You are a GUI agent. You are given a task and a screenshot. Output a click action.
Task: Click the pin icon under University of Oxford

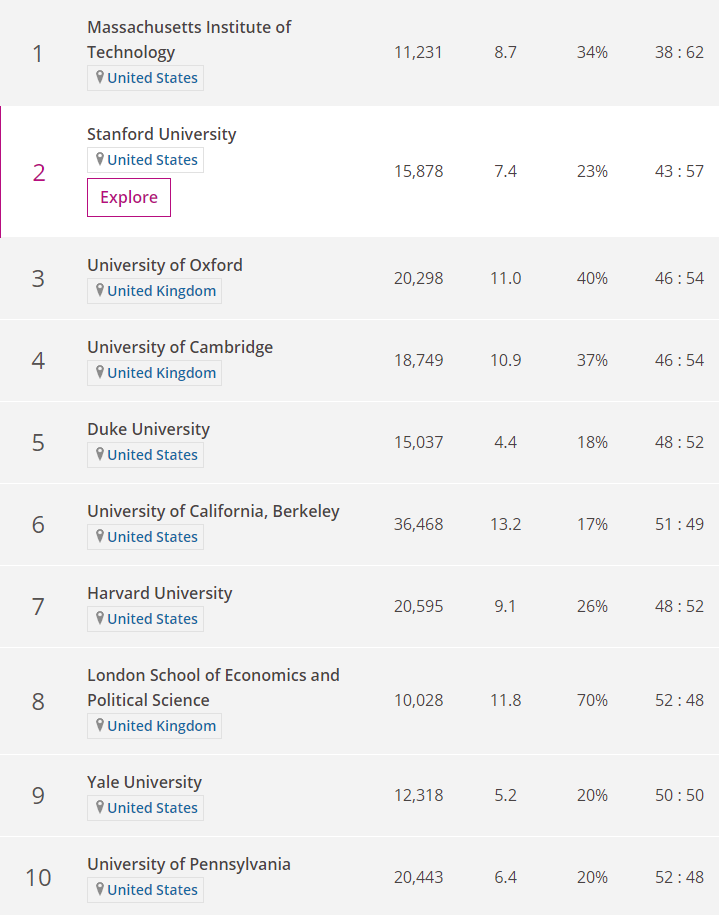pyautogui.click(x=100, y=290)
